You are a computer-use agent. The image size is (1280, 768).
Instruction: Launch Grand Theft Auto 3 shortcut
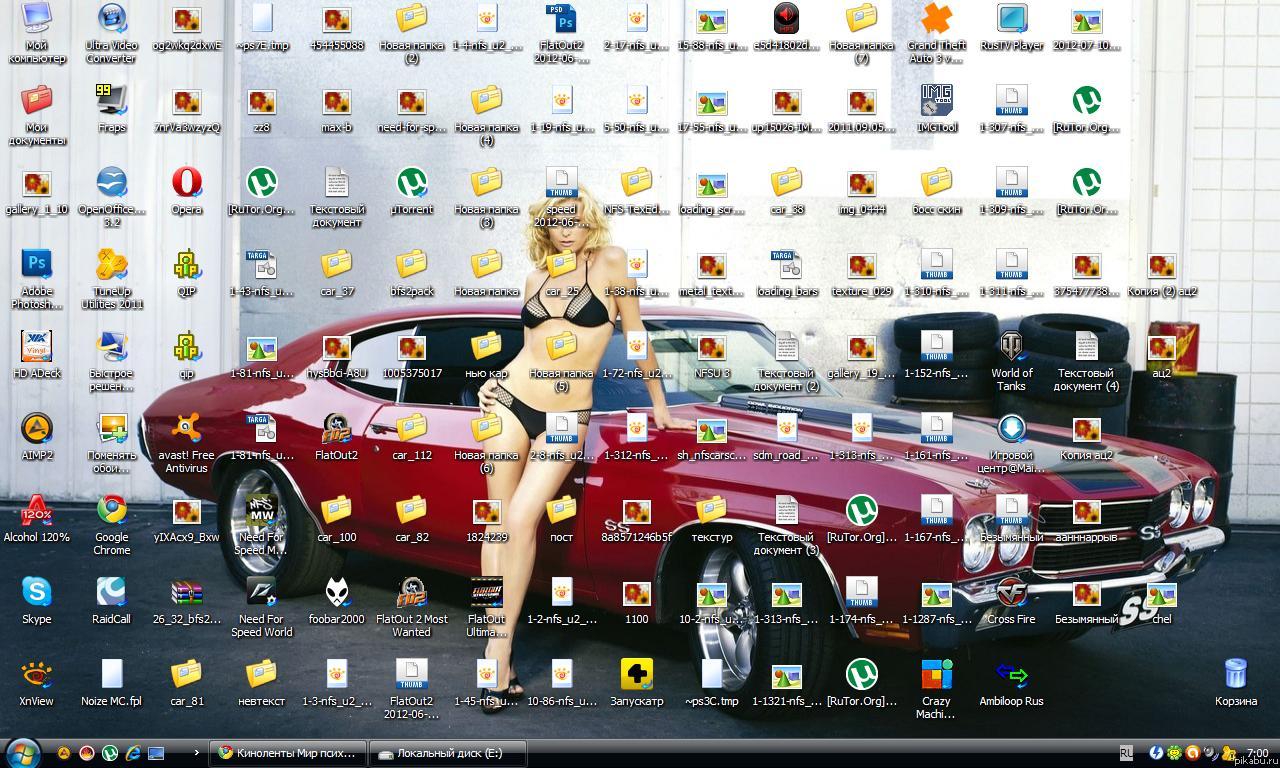(937, 32)
